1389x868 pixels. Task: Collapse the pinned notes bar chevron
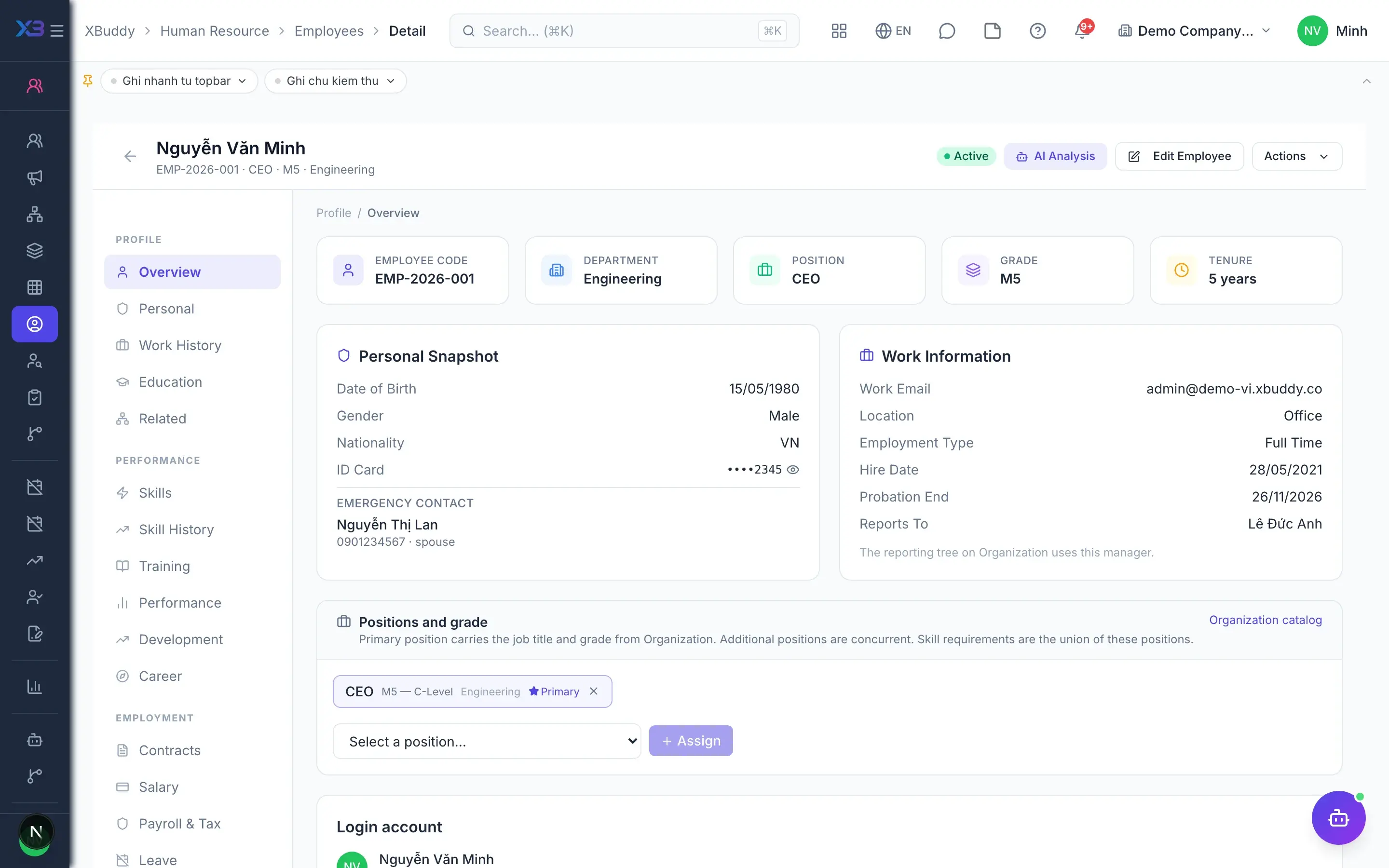pyautogui.click(x=1367, y=81)
